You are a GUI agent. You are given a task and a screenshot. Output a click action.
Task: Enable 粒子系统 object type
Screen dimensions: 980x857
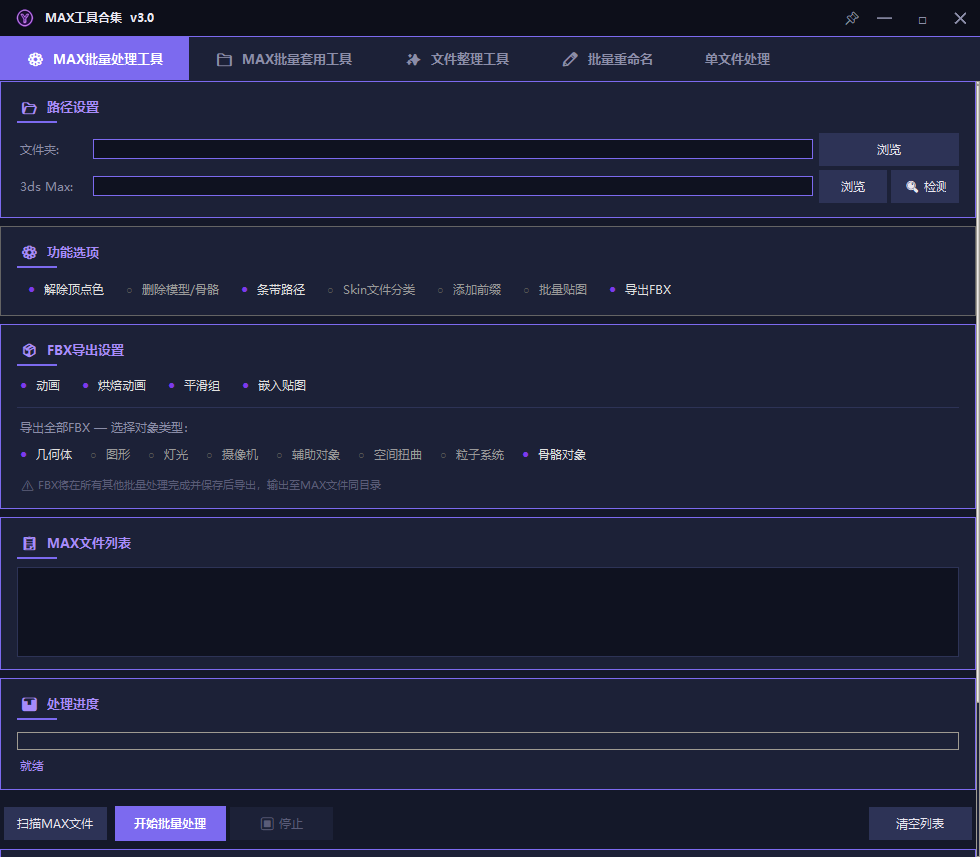[472, 455]
